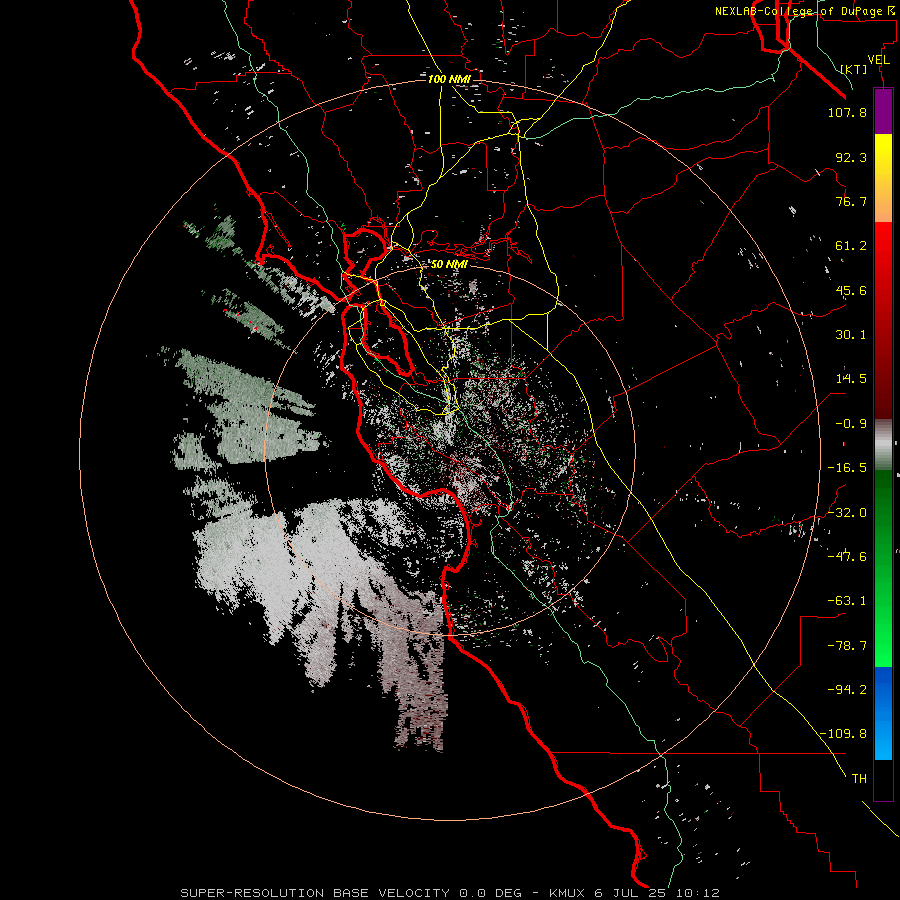Select the -109.8 velocity scale value
Image resolution: width=900 pixels, height=900 pixels.
[843, 734]
